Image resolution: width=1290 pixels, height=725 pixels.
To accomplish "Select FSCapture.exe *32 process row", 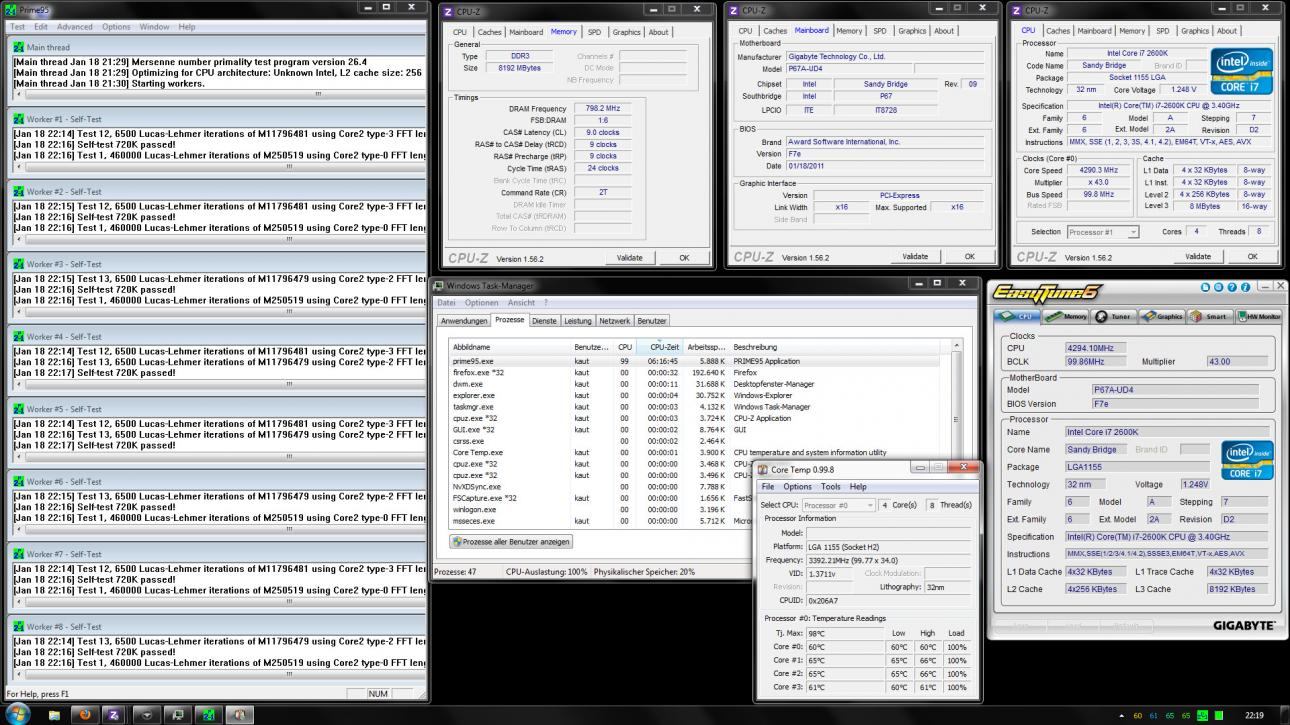I will tap(602, 498).
